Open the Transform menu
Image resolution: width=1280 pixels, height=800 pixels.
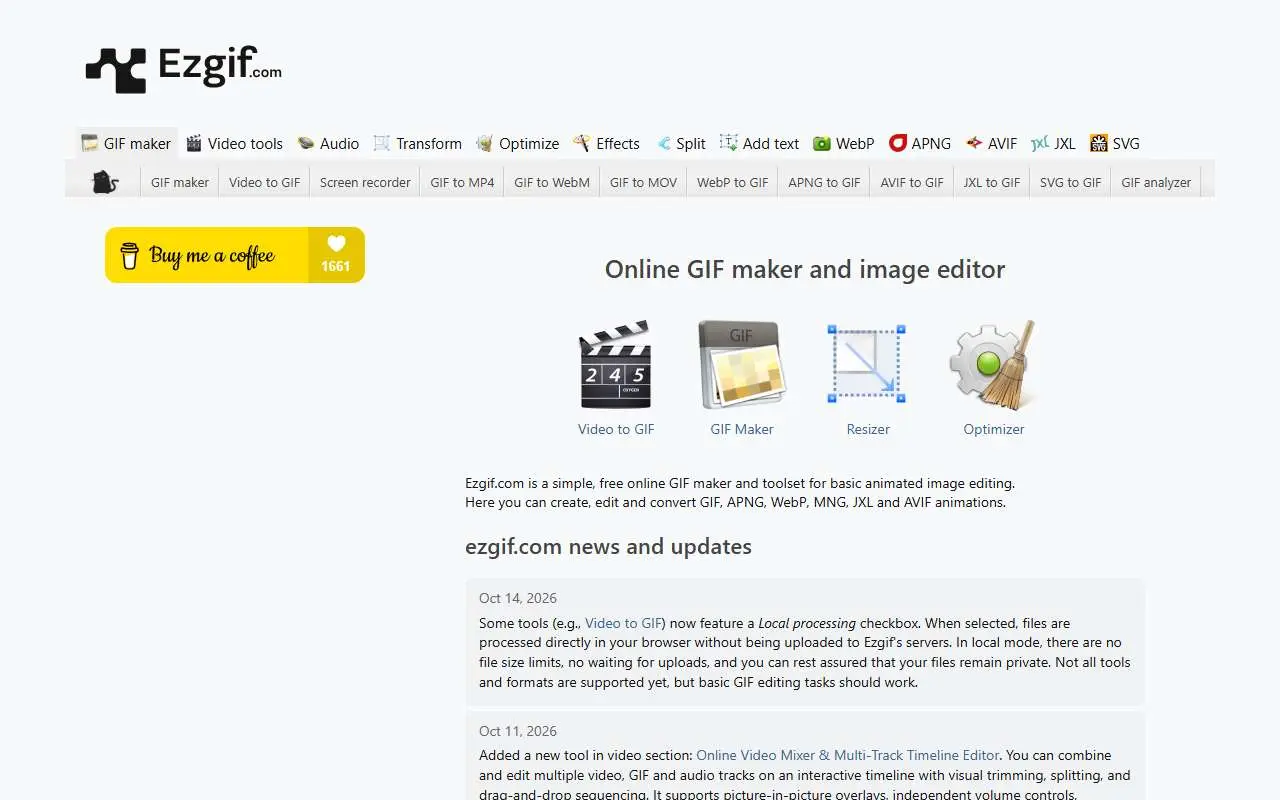coord(417,143)
